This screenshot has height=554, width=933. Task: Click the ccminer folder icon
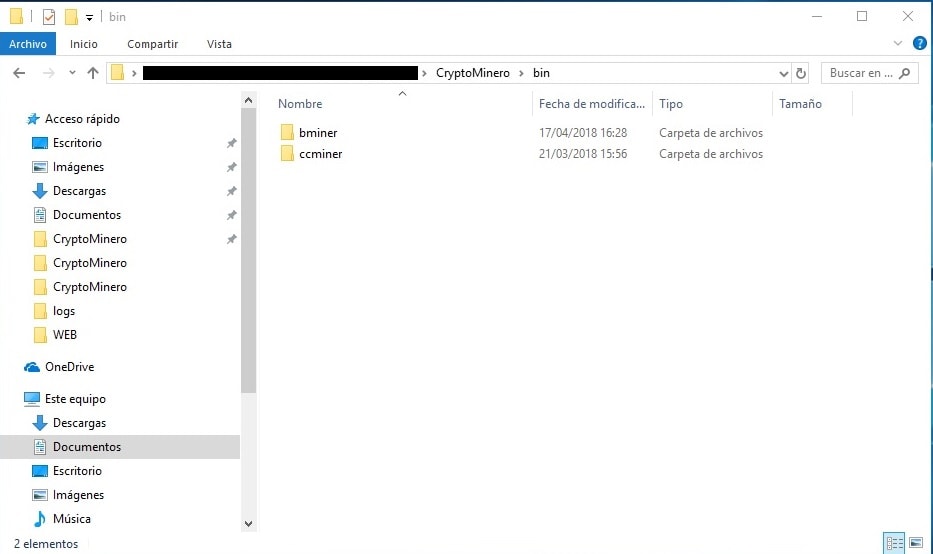point(287,154)
